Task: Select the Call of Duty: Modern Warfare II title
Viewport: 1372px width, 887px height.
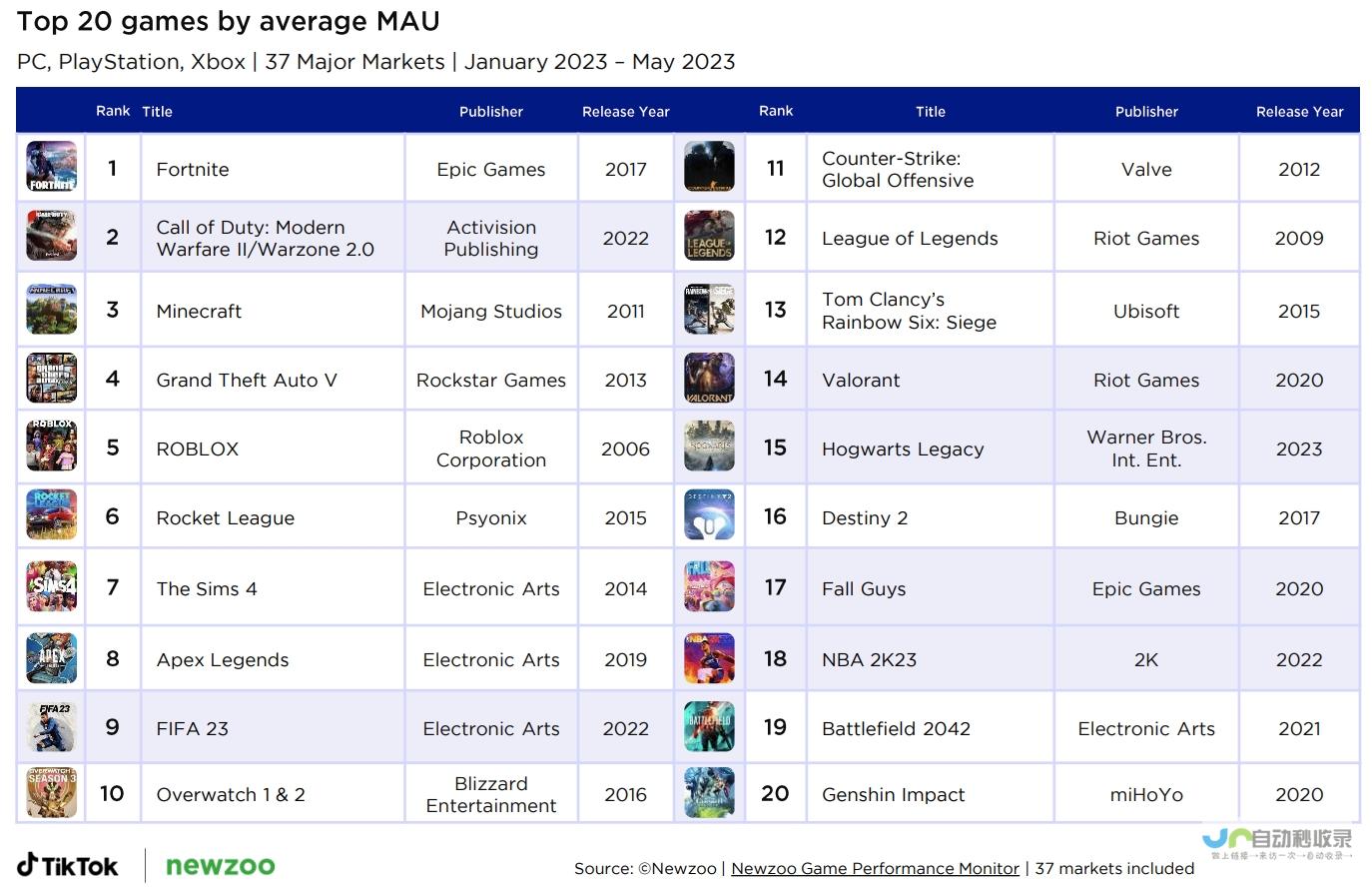Action: click(x=273, y=238)
